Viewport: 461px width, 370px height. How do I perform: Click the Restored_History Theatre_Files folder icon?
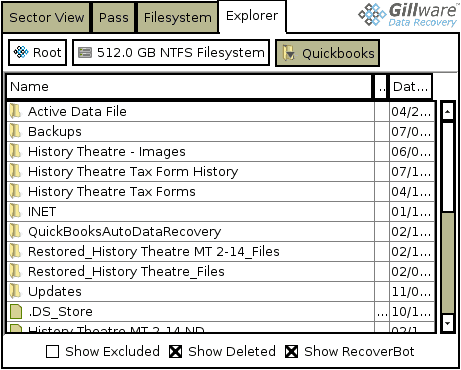click(15, 271)
